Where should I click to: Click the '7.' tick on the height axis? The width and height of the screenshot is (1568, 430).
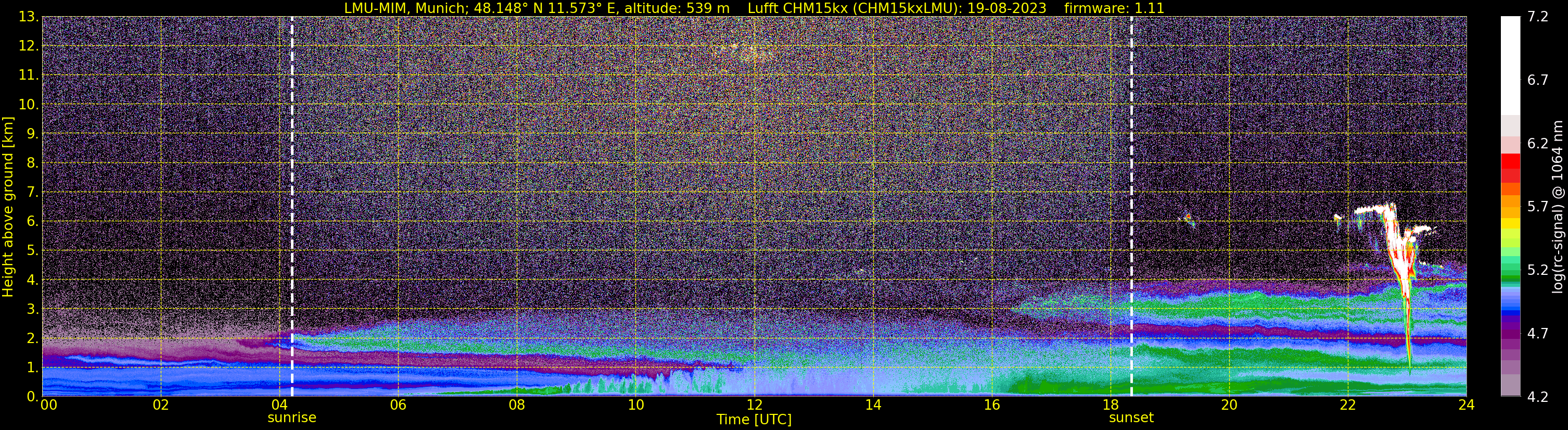[32, 193]
